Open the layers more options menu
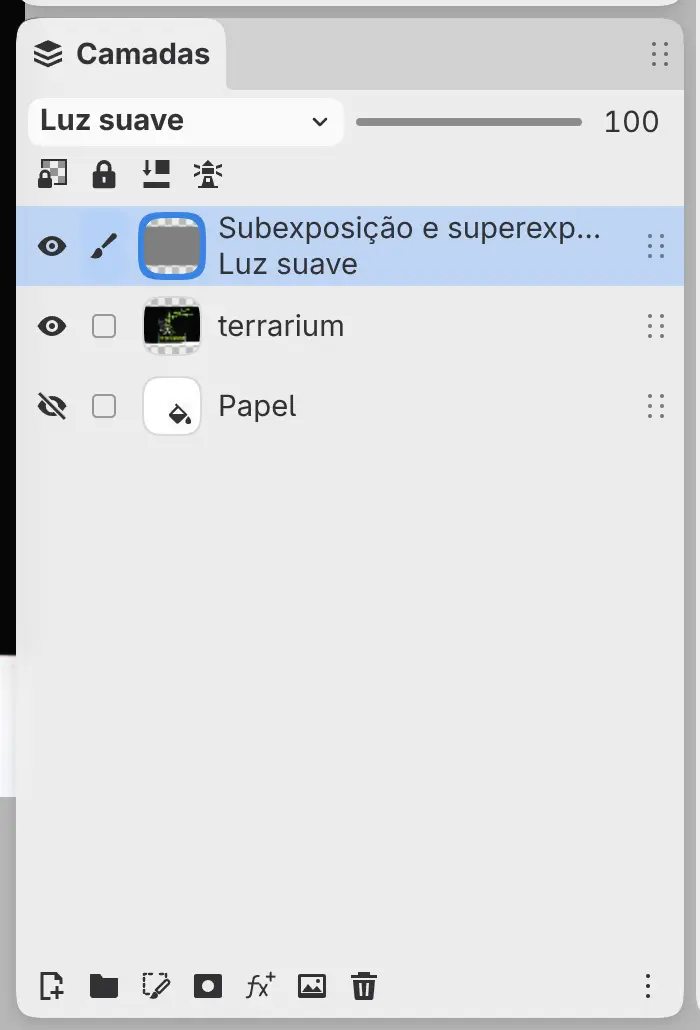The width and height of the screenshot is (700, 1030). coord(647,986)
